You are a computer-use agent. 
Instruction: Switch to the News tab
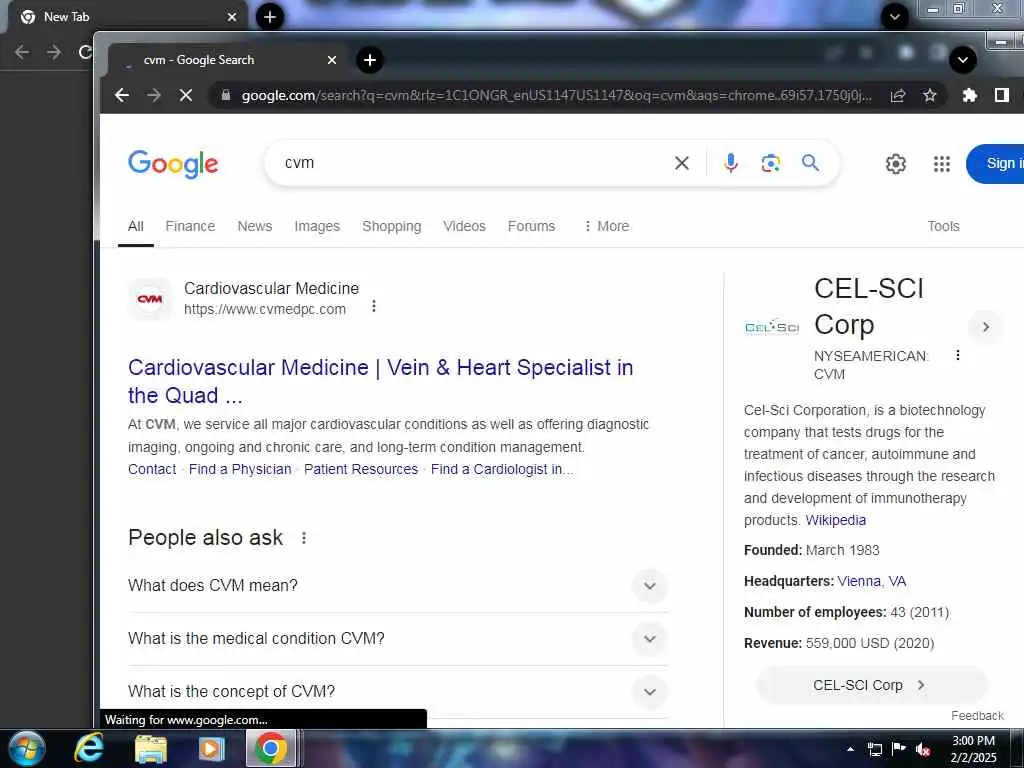click(255, 226)
